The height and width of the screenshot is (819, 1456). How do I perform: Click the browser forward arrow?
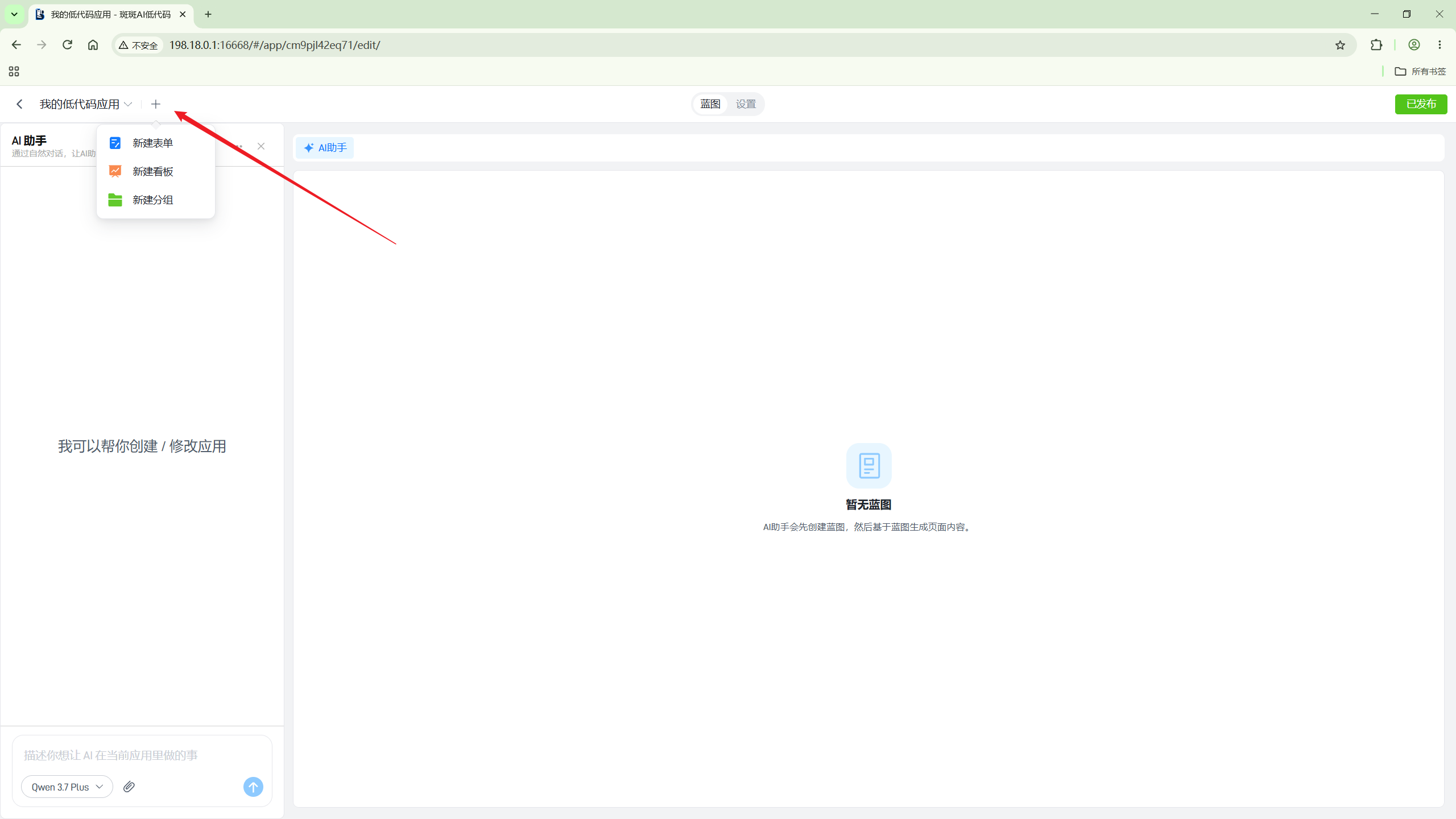pos(42,45)
